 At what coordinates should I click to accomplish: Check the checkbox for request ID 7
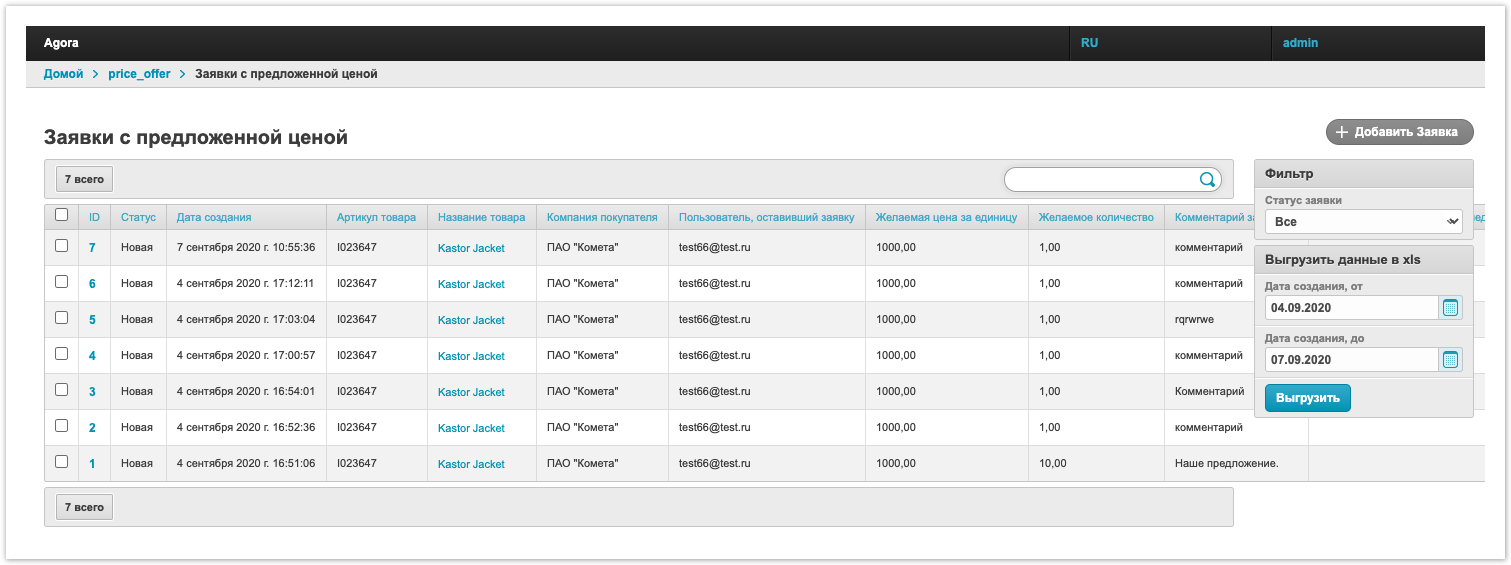point(62,246)
